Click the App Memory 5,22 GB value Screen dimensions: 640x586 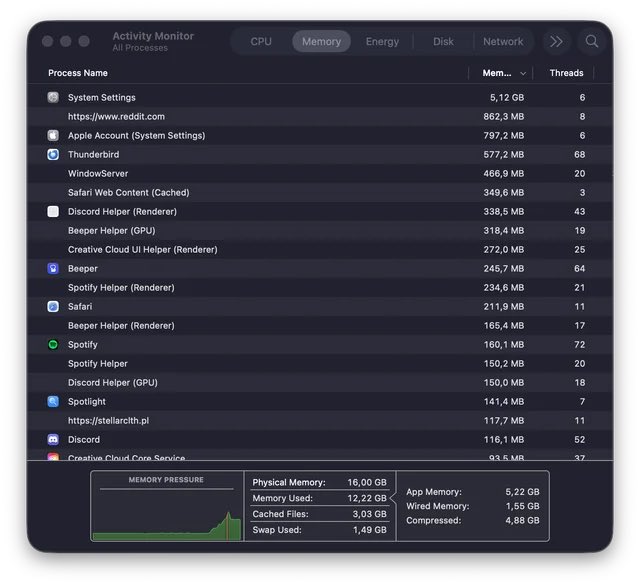coord(522,492)
